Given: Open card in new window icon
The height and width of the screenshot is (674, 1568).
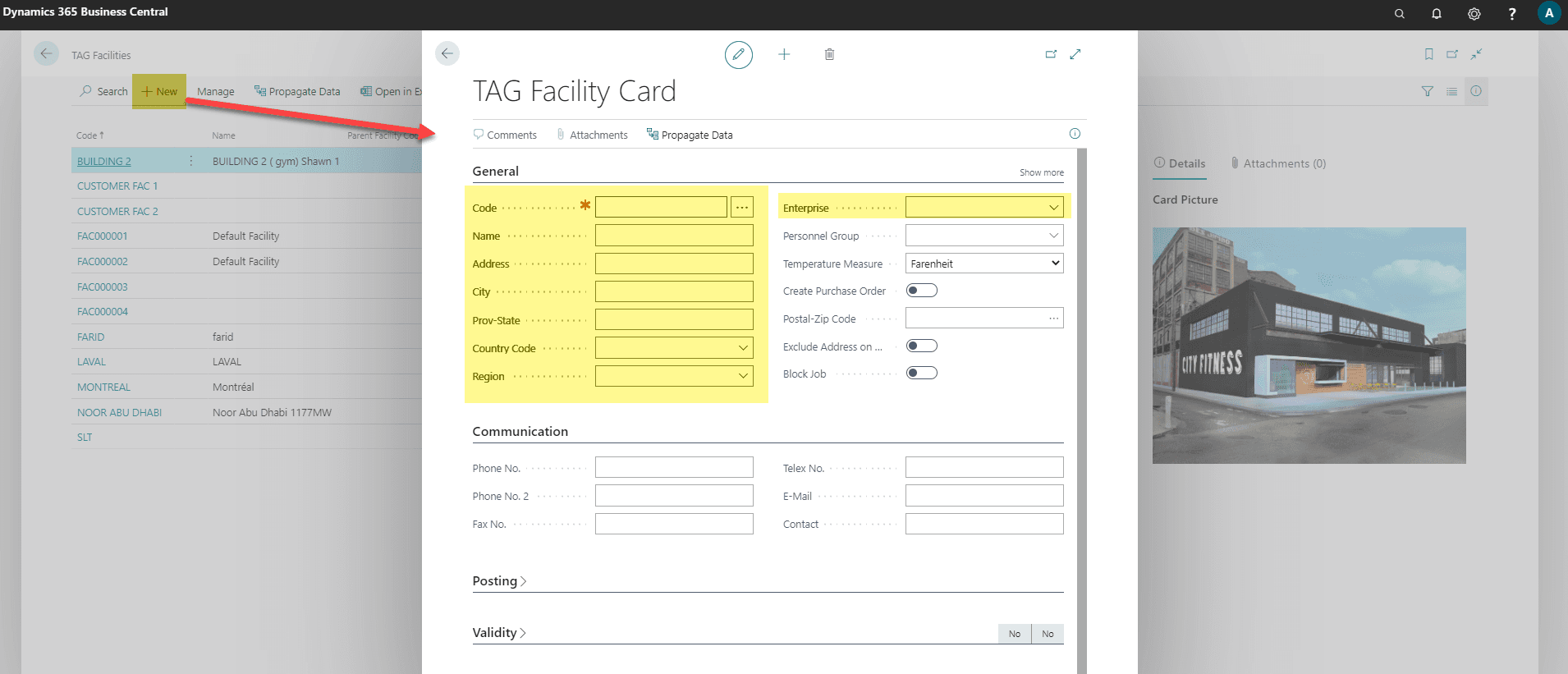Looking at the screenshot, I should [x=1051, y=54].
